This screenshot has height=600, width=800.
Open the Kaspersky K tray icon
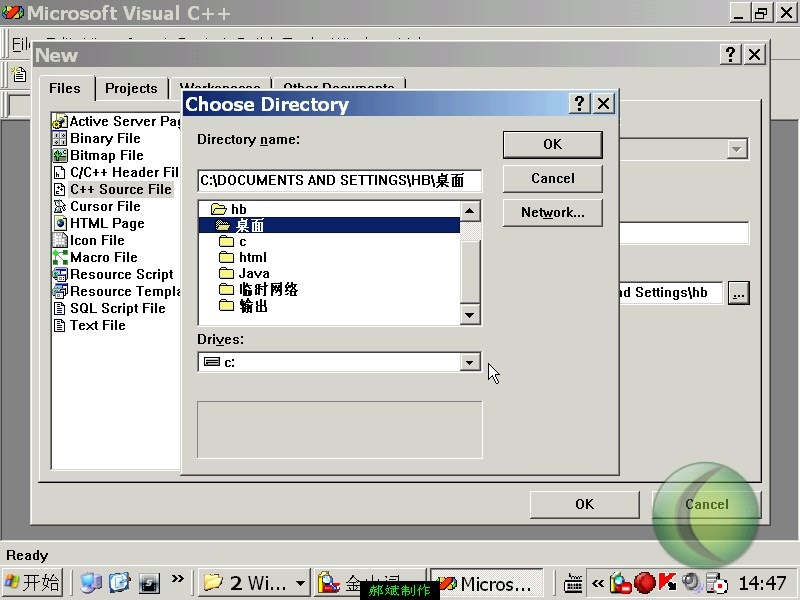(667, 582)
